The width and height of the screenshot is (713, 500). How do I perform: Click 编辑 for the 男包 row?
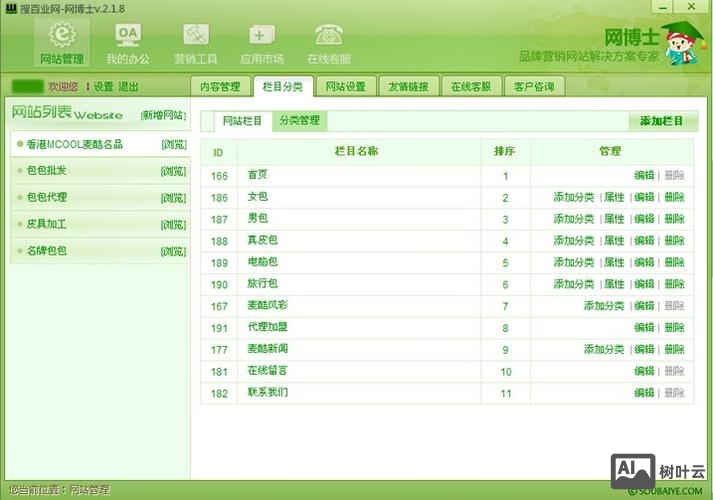644,219
